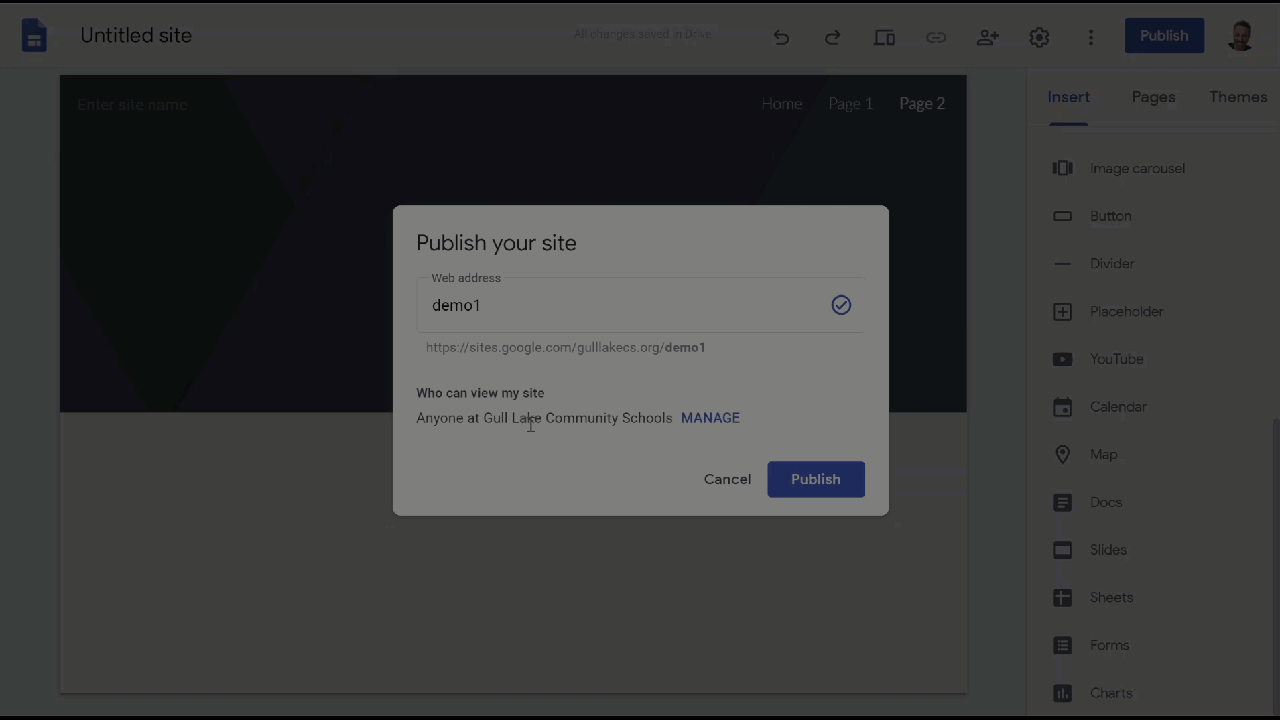The image size is (1280, 720).
Task: Click 'Anyone at Gull Lake Community Schools' text
Action: pos(544,418)
